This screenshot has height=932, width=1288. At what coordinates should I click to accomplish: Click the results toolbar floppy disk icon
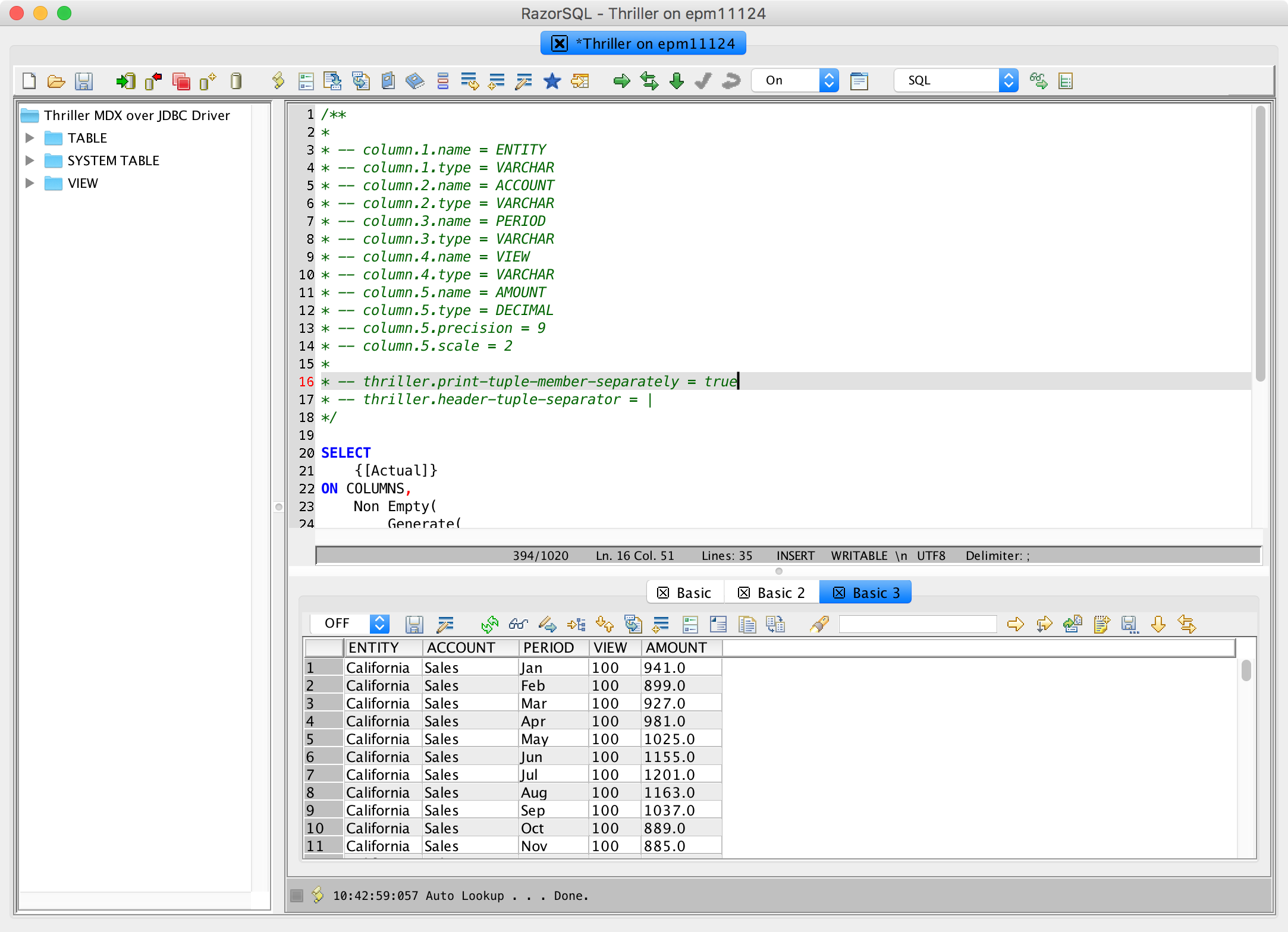click(414, 624)
